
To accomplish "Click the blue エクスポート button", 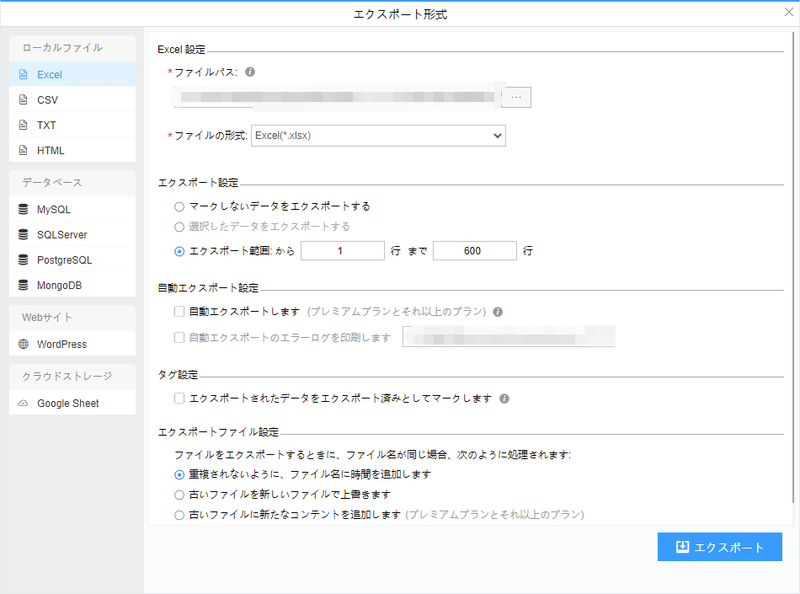I will coord(719,547).
